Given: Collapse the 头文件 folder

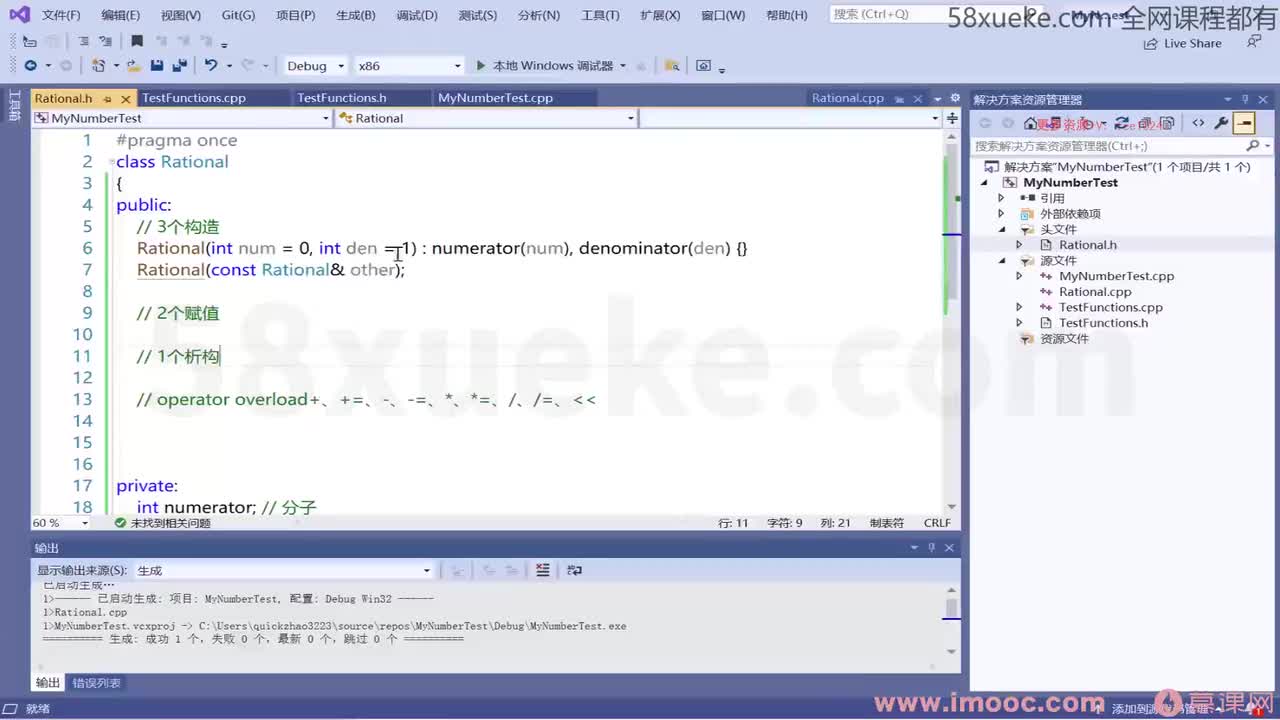Looking at the screenshot, I should pyautogui.click(x=1001, y=230).
